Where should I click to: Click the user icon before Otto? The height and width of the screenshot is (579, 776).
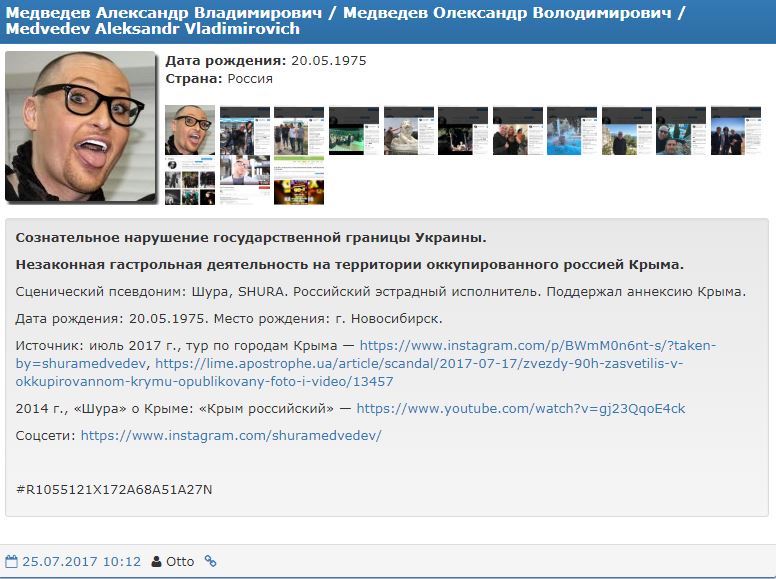pos(156,562)
